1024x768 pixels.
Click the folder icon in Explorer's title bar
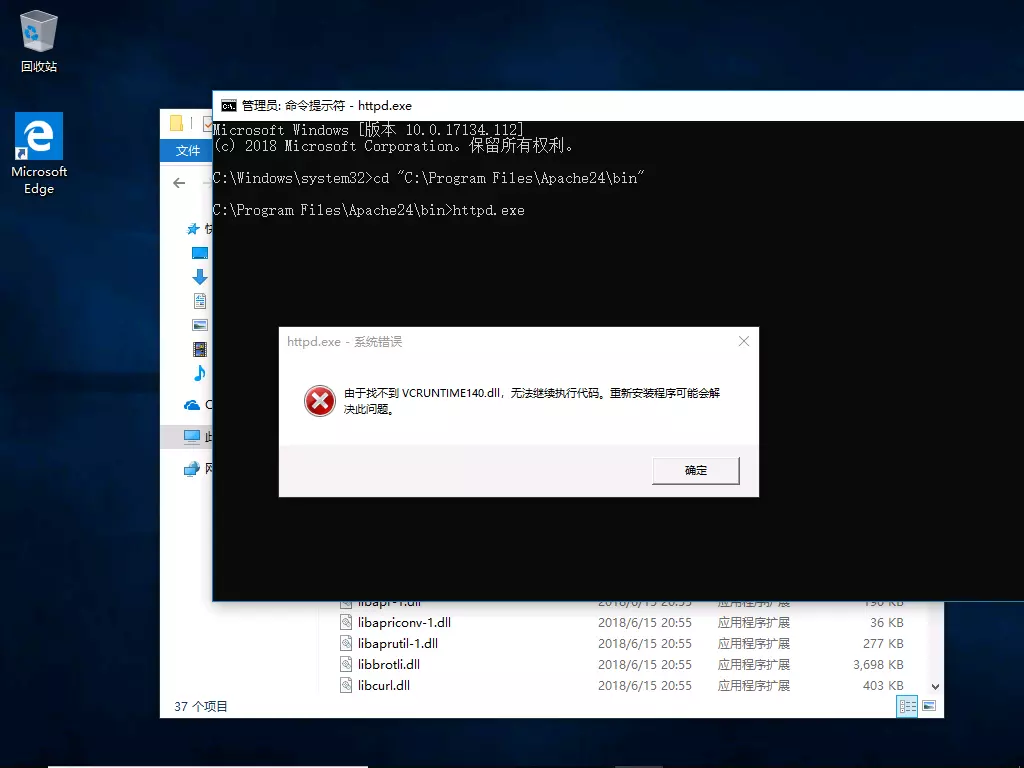click(x=176, y=123)
